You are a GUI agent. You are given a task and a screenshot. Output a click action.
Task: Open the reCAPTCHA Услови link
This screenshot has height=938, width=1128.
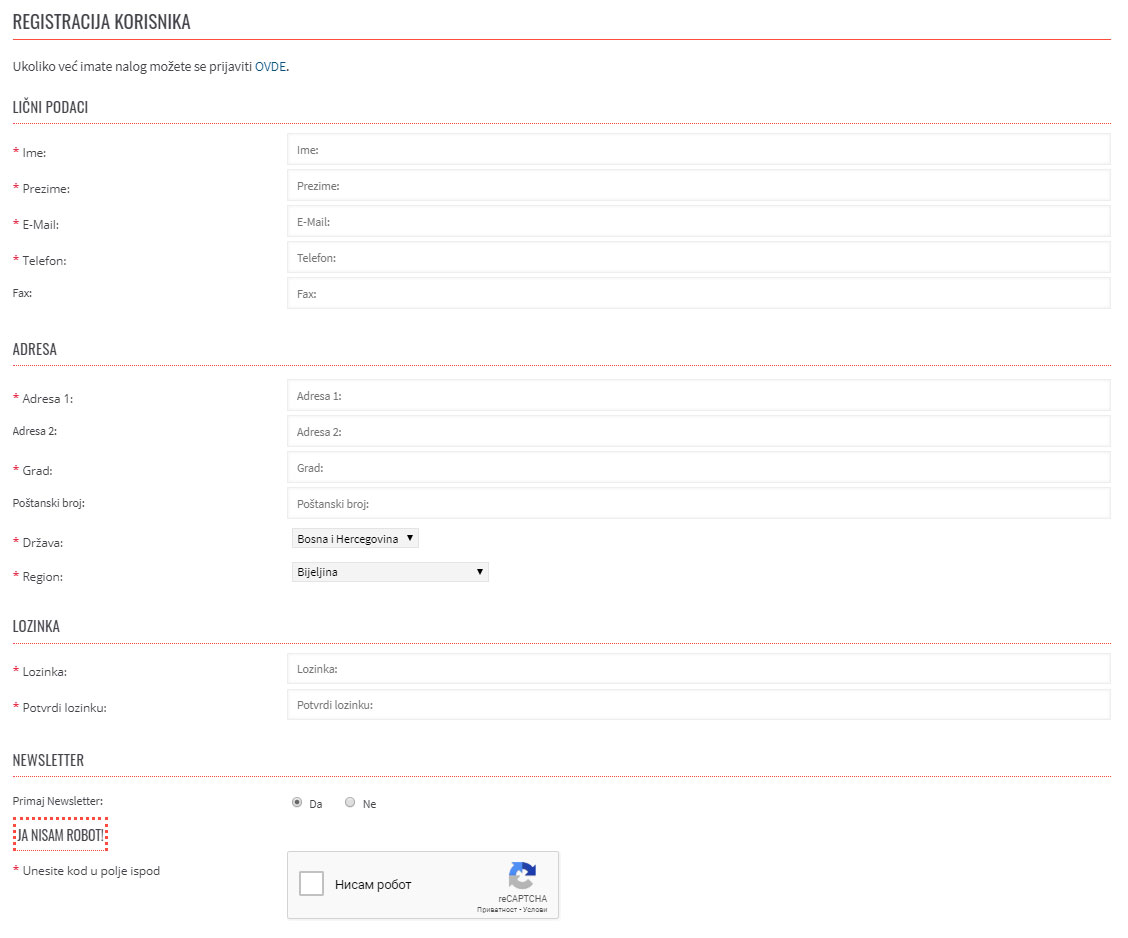[x=535, y=910]
